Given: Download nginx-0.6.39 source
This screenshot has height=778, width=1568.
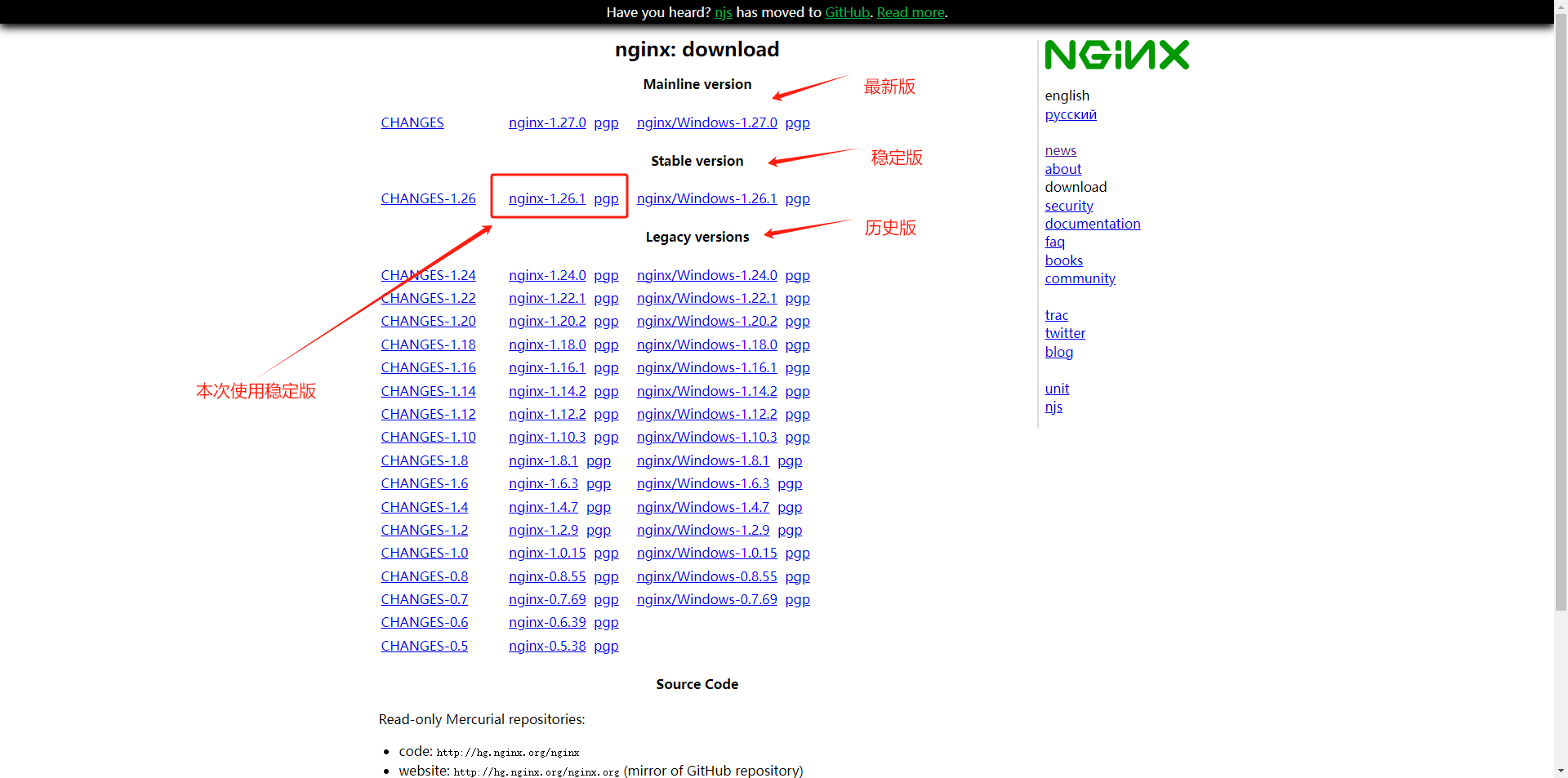Looking at the screenshot, I should 547,622.
